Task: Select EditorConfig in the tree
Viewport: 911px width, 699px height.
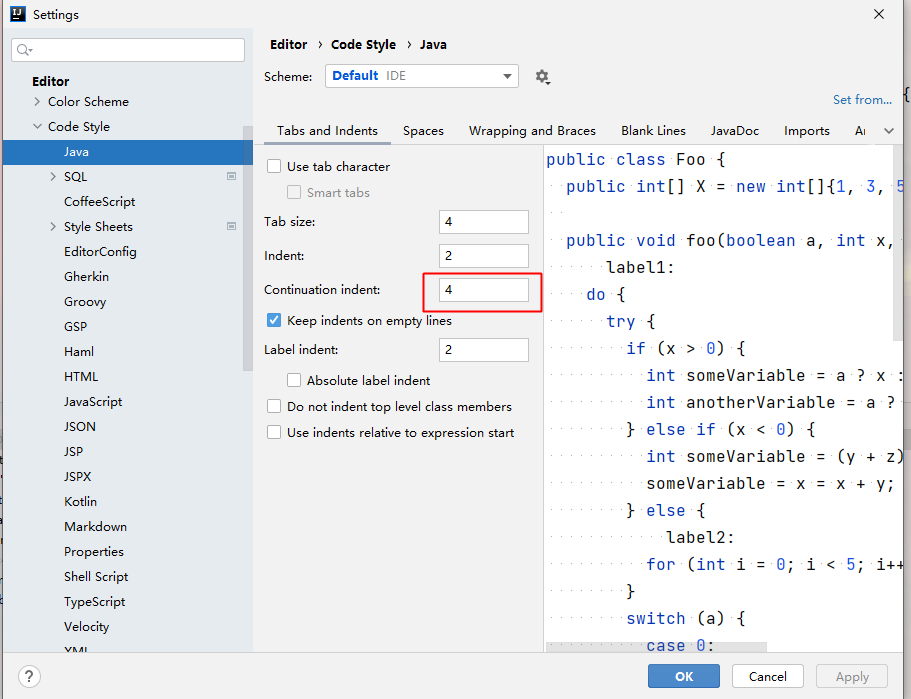Action: point(100,252)
